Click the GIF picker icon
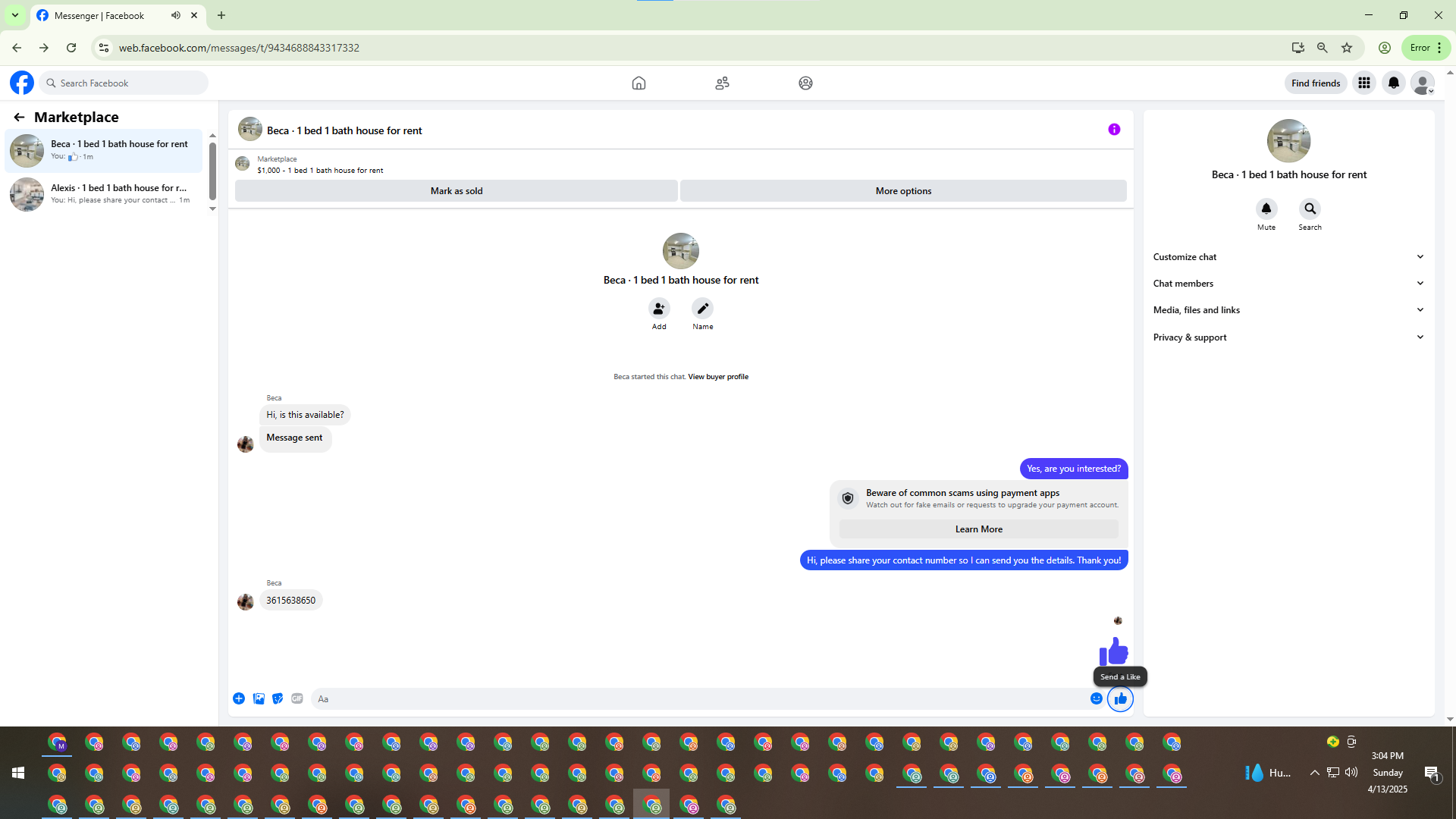 (x=297, y=698)
